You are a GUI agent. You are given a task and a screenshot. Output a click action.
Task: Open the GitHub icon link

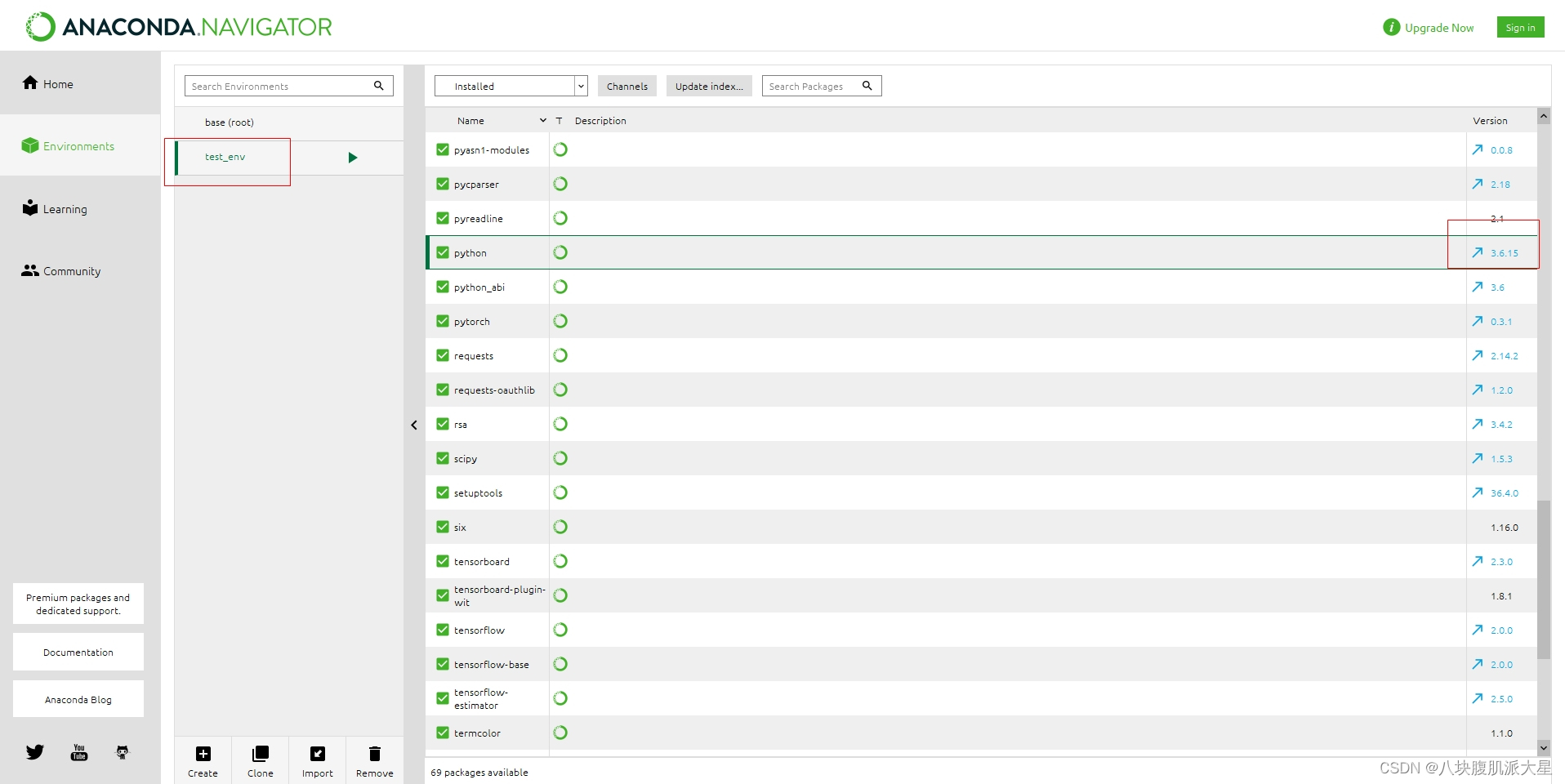tap(123, 752)
